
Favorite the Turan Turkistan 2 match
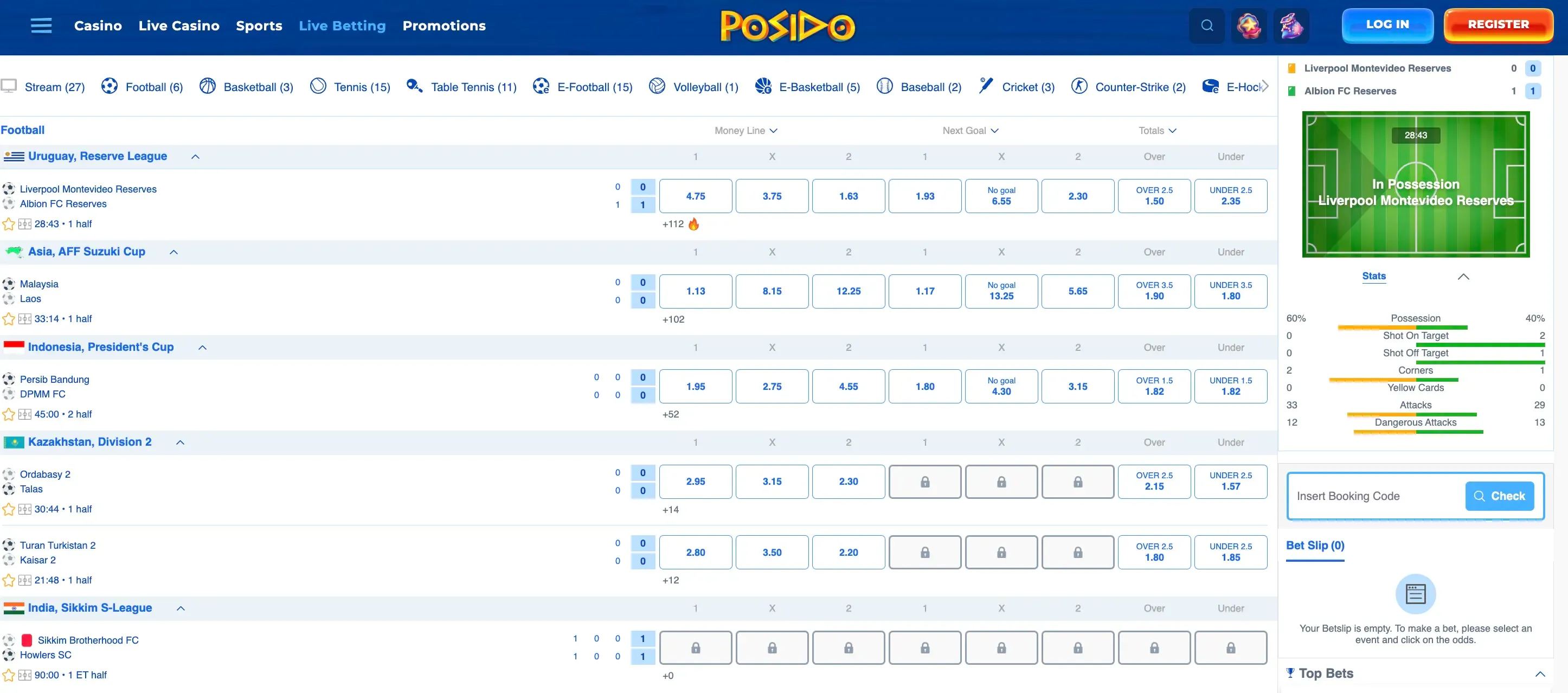9,580
